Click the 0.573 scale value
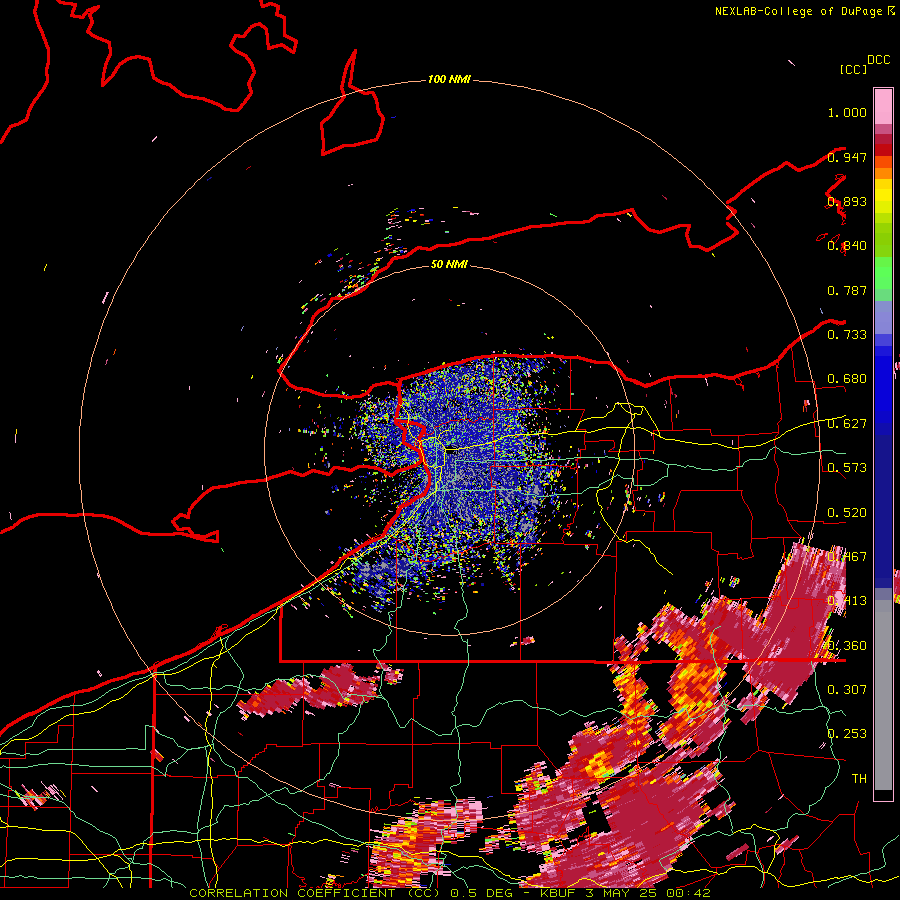This screenshot has width=900, height=900. (847, 468)
